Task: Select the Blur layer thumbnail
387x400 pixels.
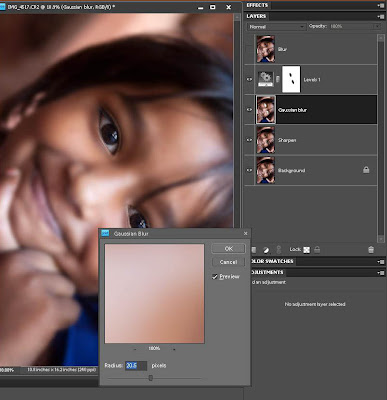Action: tap(266, 49)
